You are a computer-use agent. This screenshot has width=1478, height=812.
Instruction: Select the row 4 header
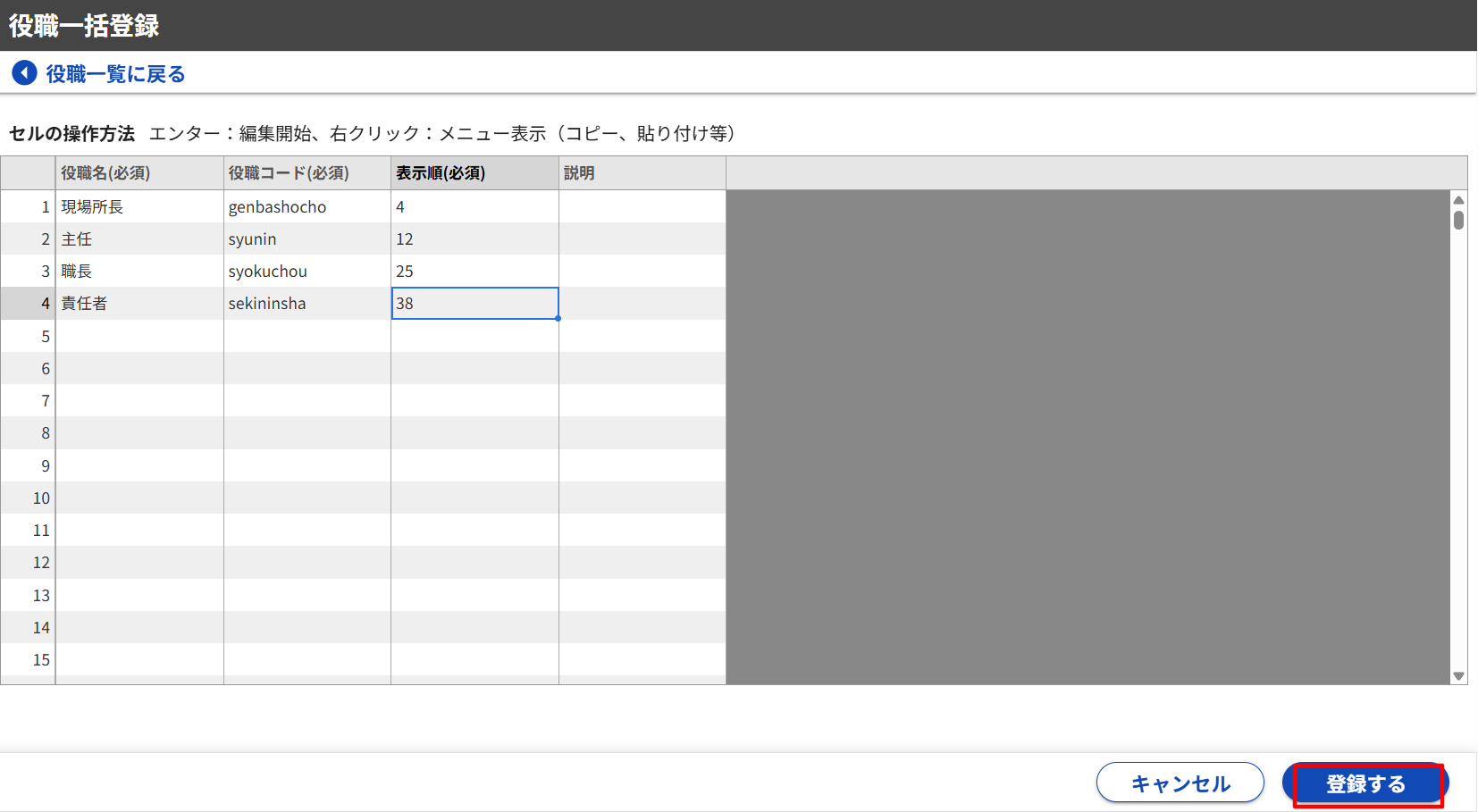(x=28, y=304)
